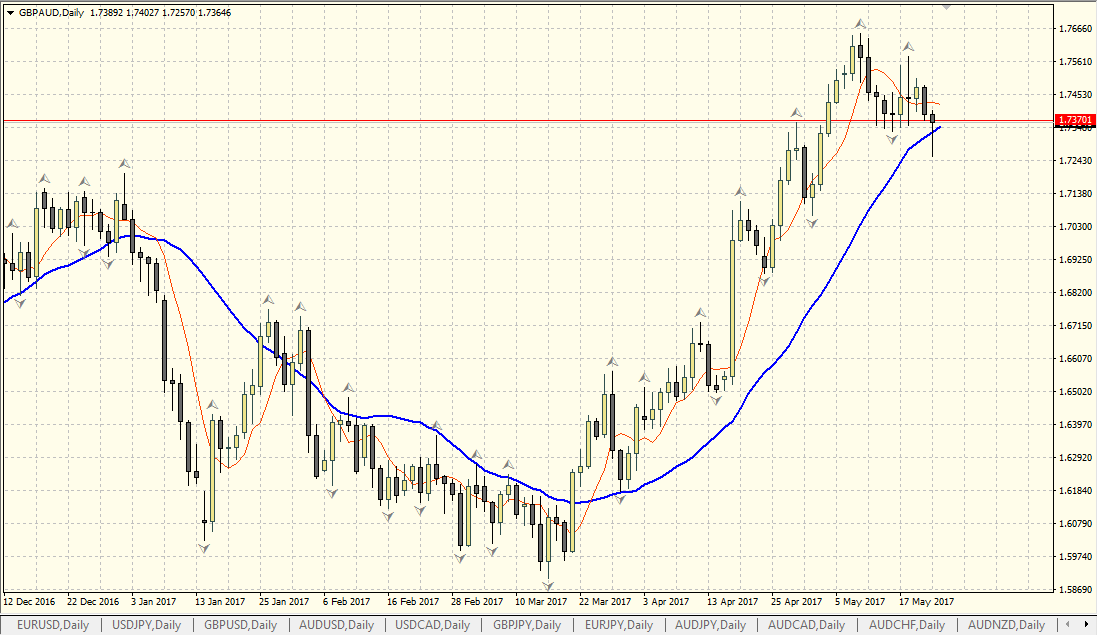Click the 1.62920 price scale label

click(1076, 457)
